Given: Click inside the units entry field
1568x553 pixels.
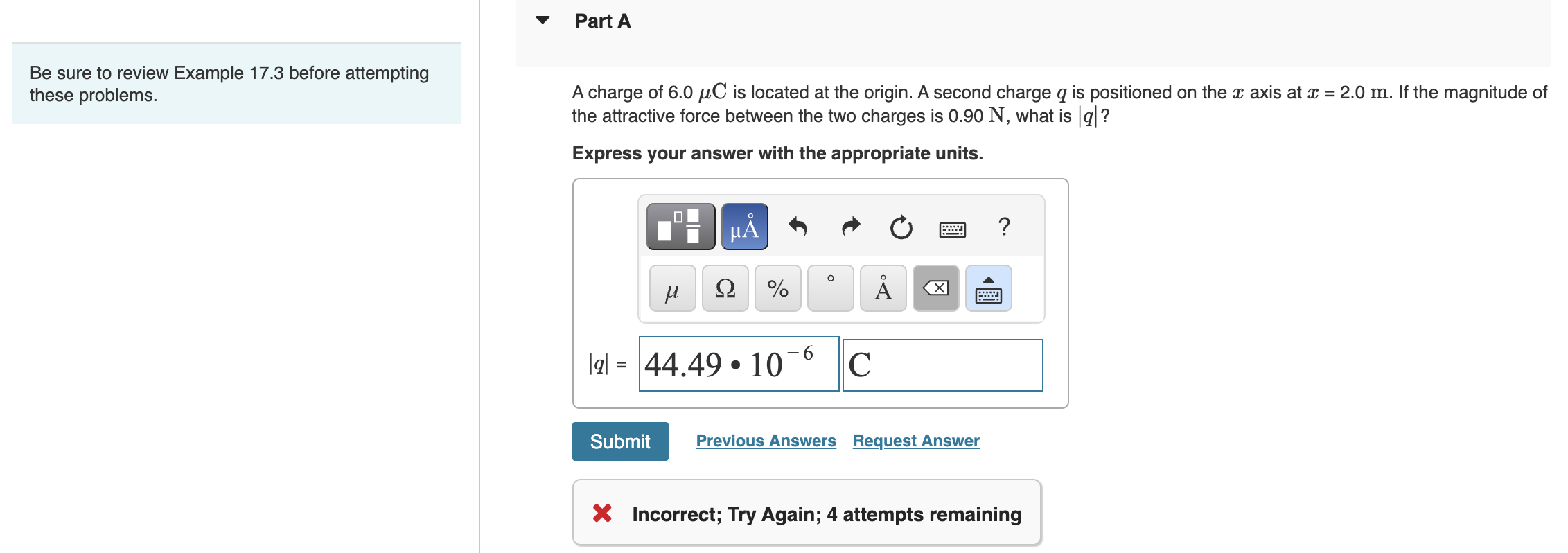Looking at the screenshot, I should point(942,365).
